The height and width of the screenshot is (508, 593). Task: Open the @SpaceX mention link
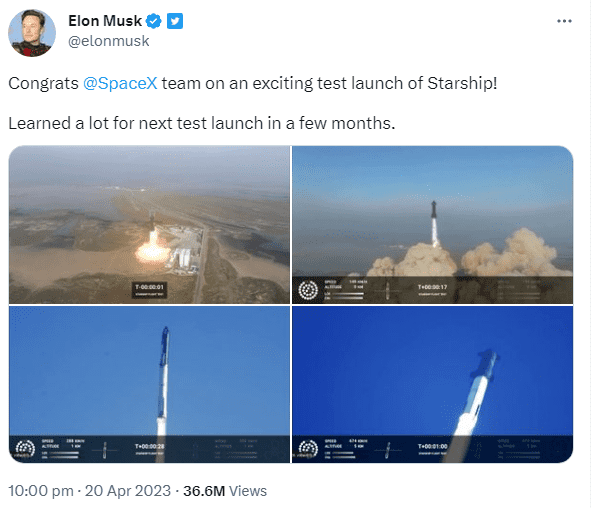(120, 83)
